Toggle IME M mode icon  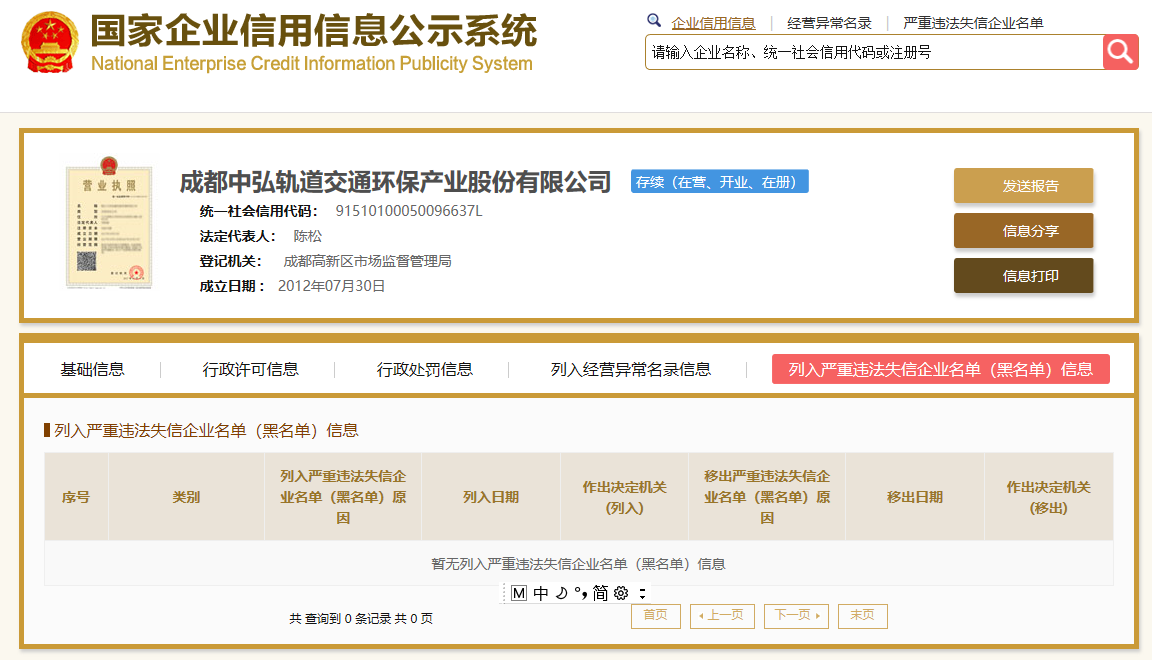519,593
